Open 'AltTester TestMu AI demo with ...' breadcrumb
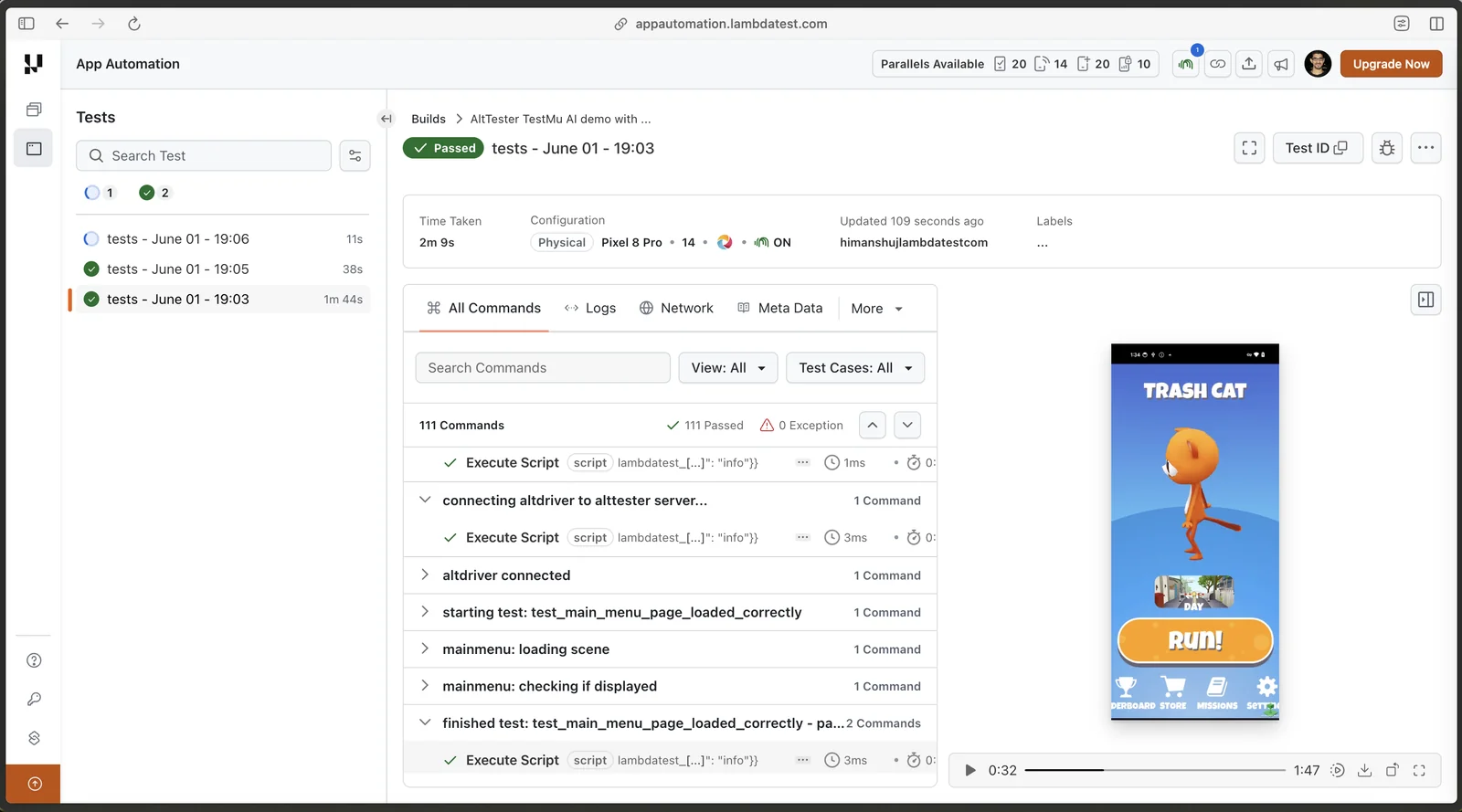The width and height of the screenshot is (1462, 812). click(x=560, y=119)
